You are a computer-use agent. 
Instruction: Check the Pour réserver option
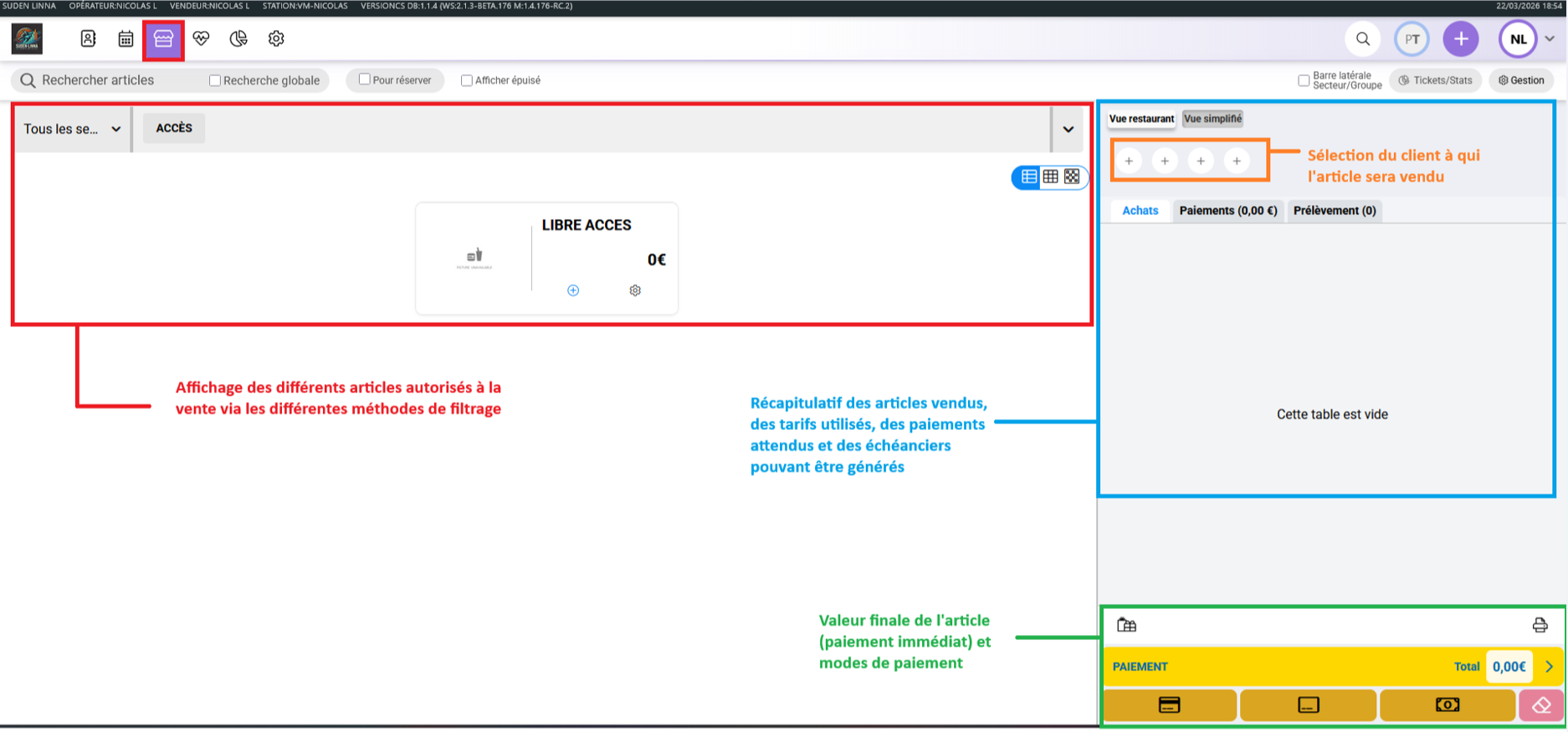(x=365, y=79)
